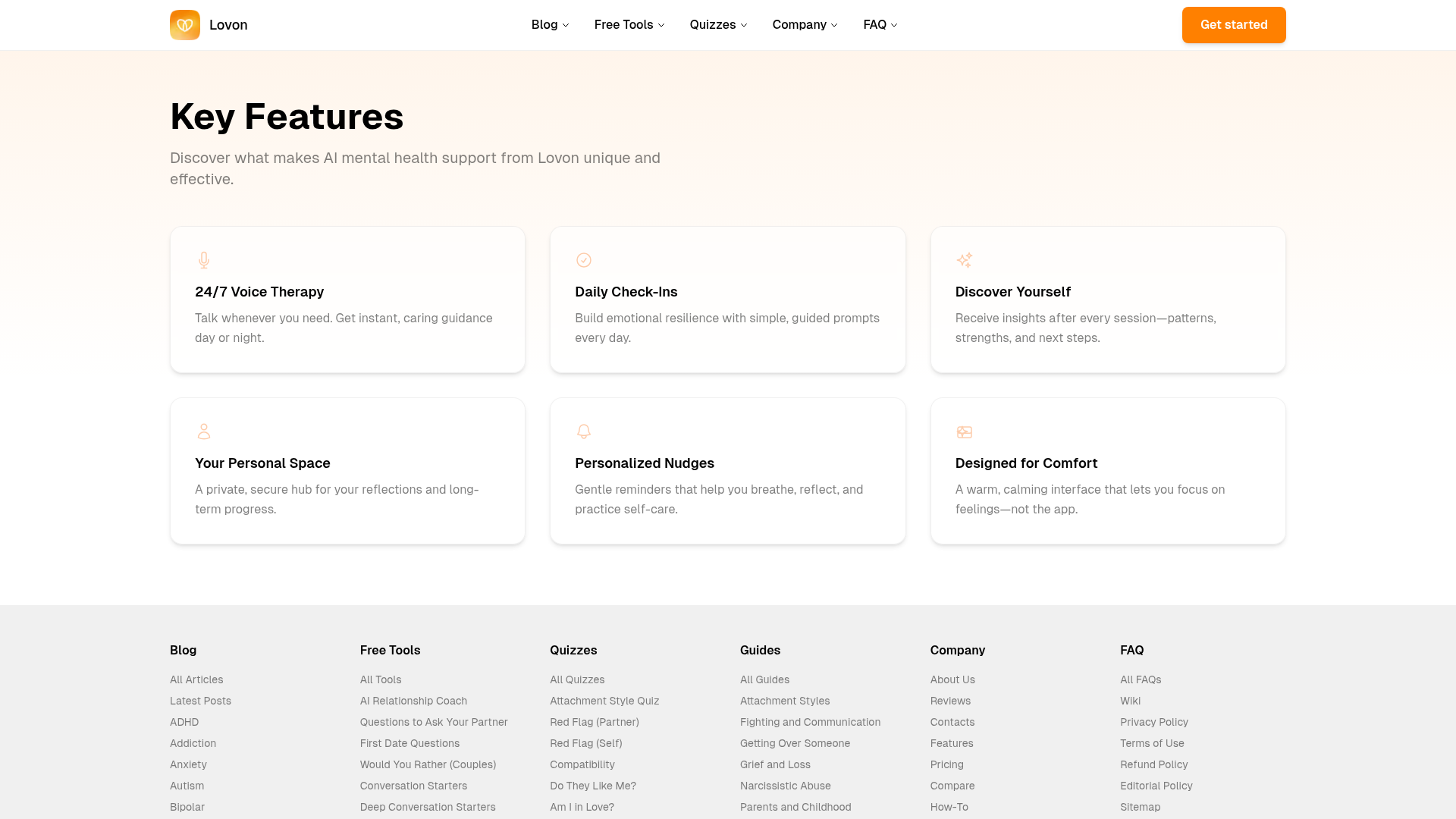Viewport: 1456px width, 819px height.
Task: Go to the Lovon home link text
Action: tap(228, 25)
